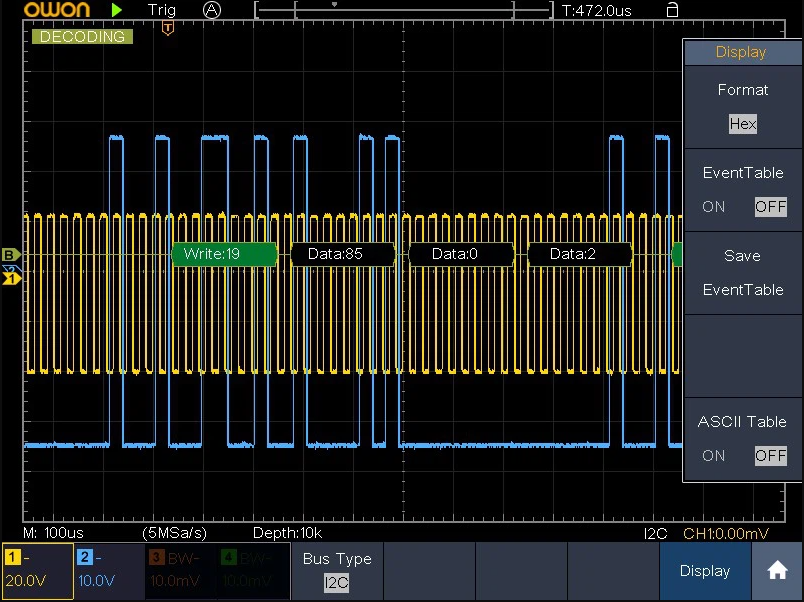The image size is (804, 602).
Task: Click the B bus level marker
Action: click(11, 254)
